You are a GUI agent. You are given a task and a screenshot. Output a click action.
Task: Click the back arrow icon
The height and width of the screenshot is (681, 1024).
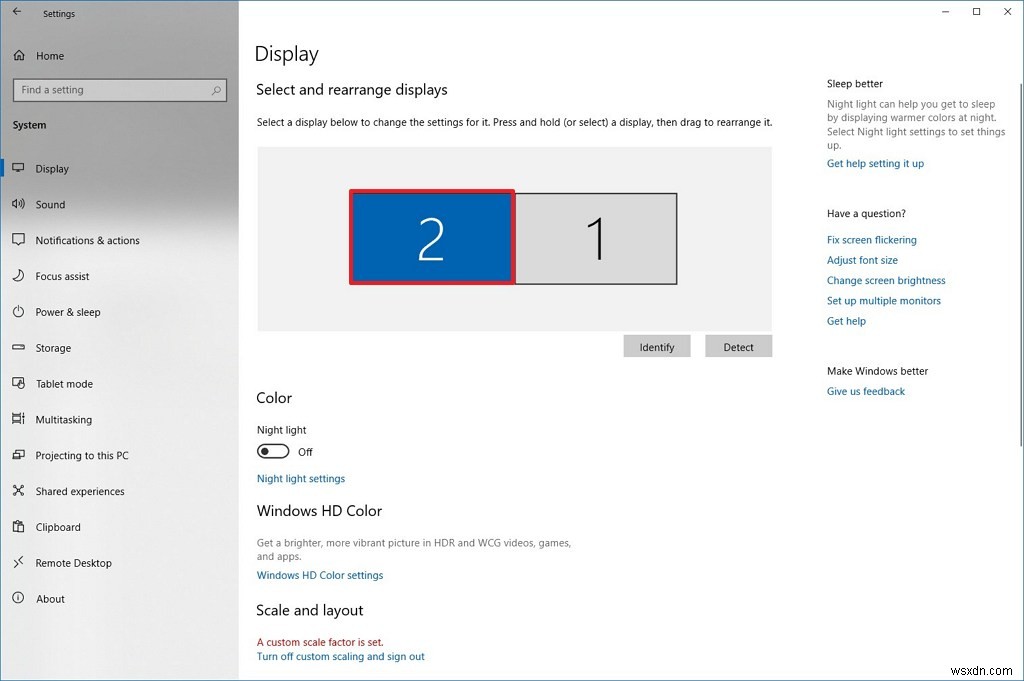[17, 12]
